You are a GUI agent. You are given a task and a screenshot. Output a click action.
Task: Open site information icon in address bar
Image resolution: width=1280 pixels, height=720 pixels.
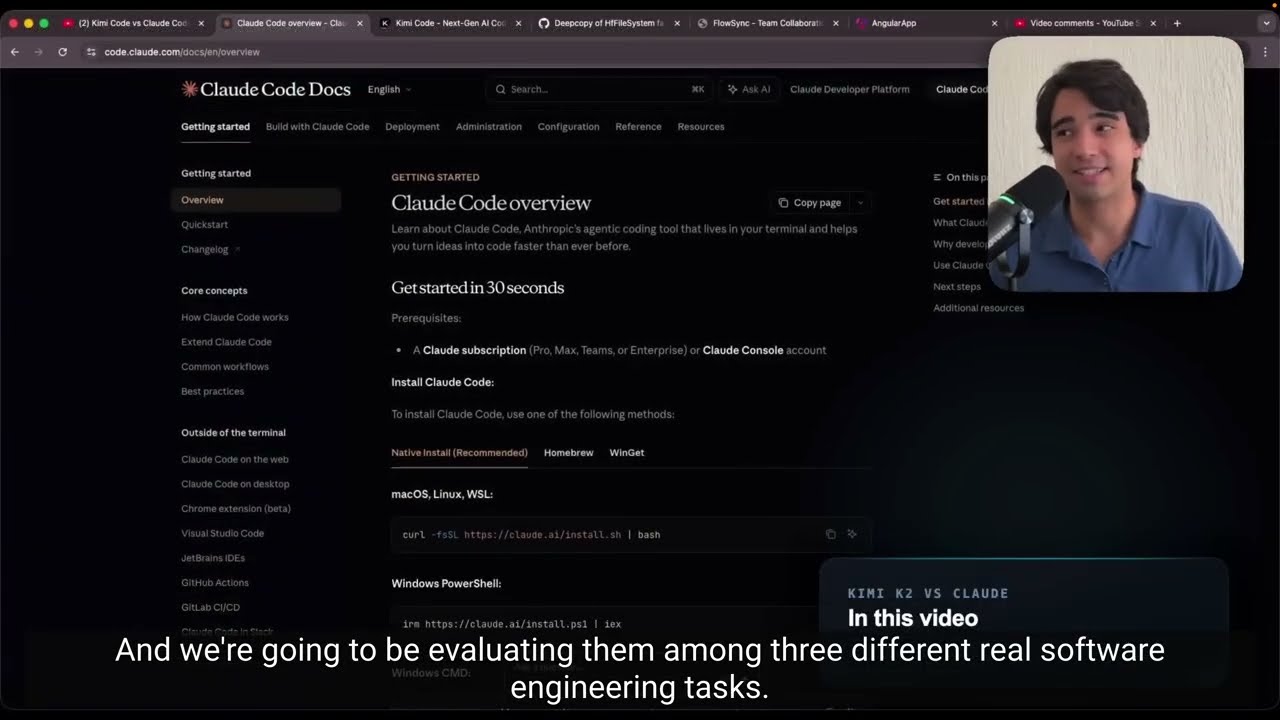91,52
